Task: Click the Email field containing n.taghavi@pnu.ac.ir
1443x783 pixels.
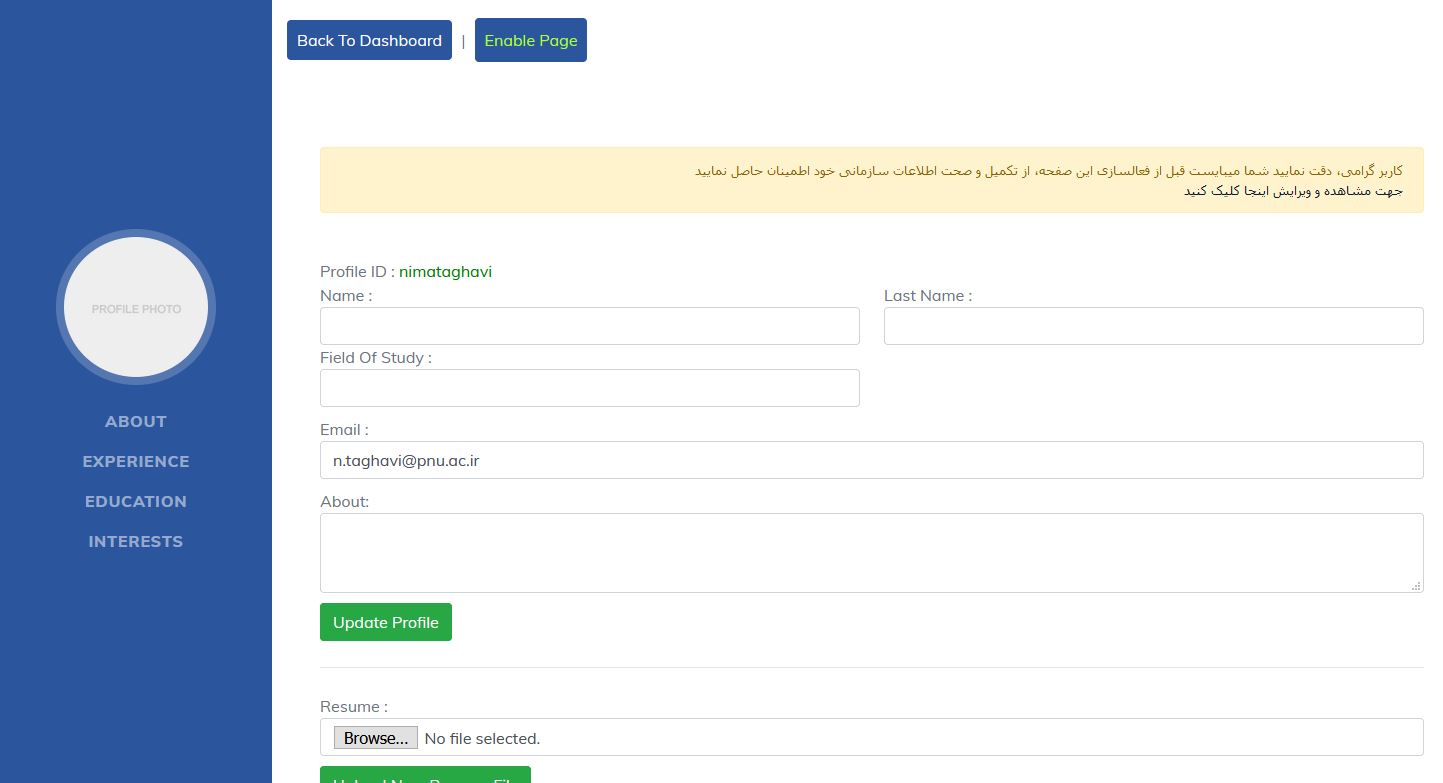Action: pyautogui.click(x=871, y=460)
